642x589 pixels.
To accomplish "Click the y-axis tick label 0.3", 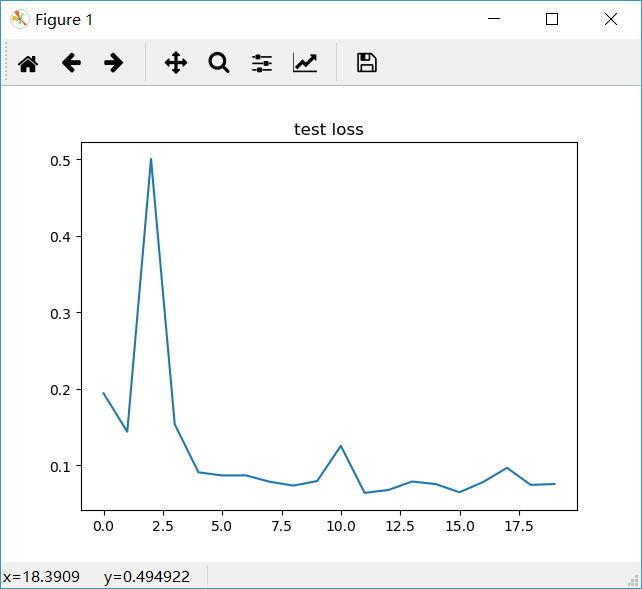I will point(60,314).
